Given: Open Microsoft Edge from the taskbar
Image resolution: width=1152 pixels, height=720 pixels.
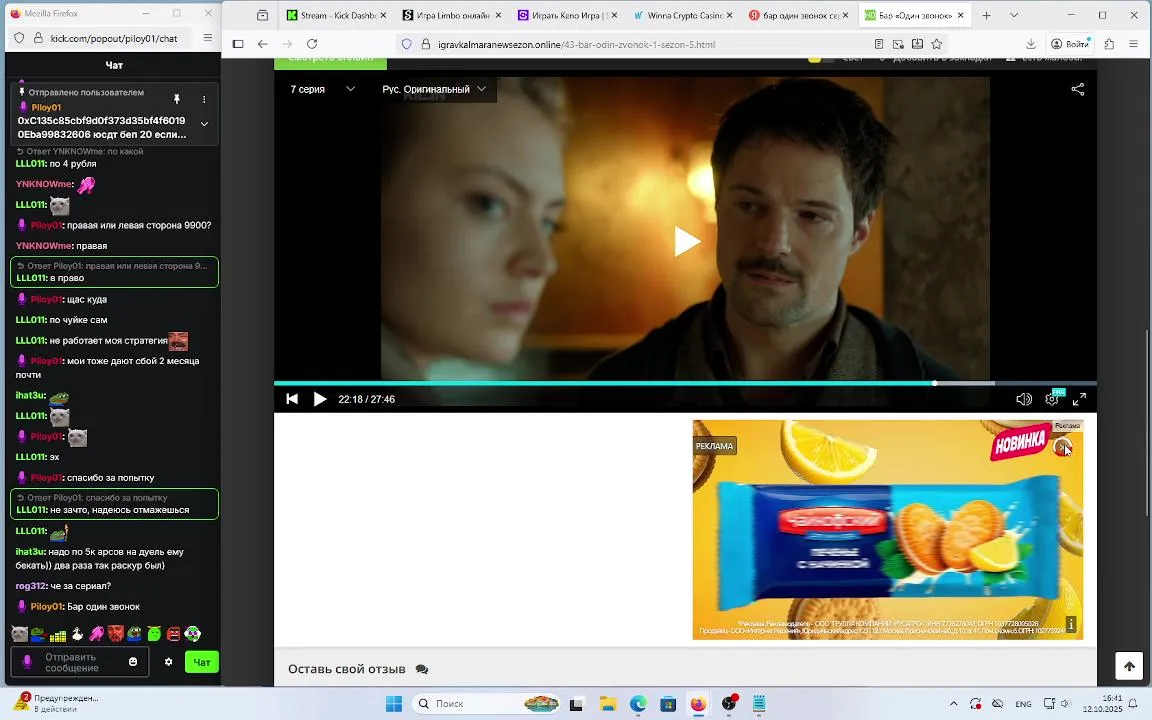Looking at the screenshot, I should (x=638, y=704).
